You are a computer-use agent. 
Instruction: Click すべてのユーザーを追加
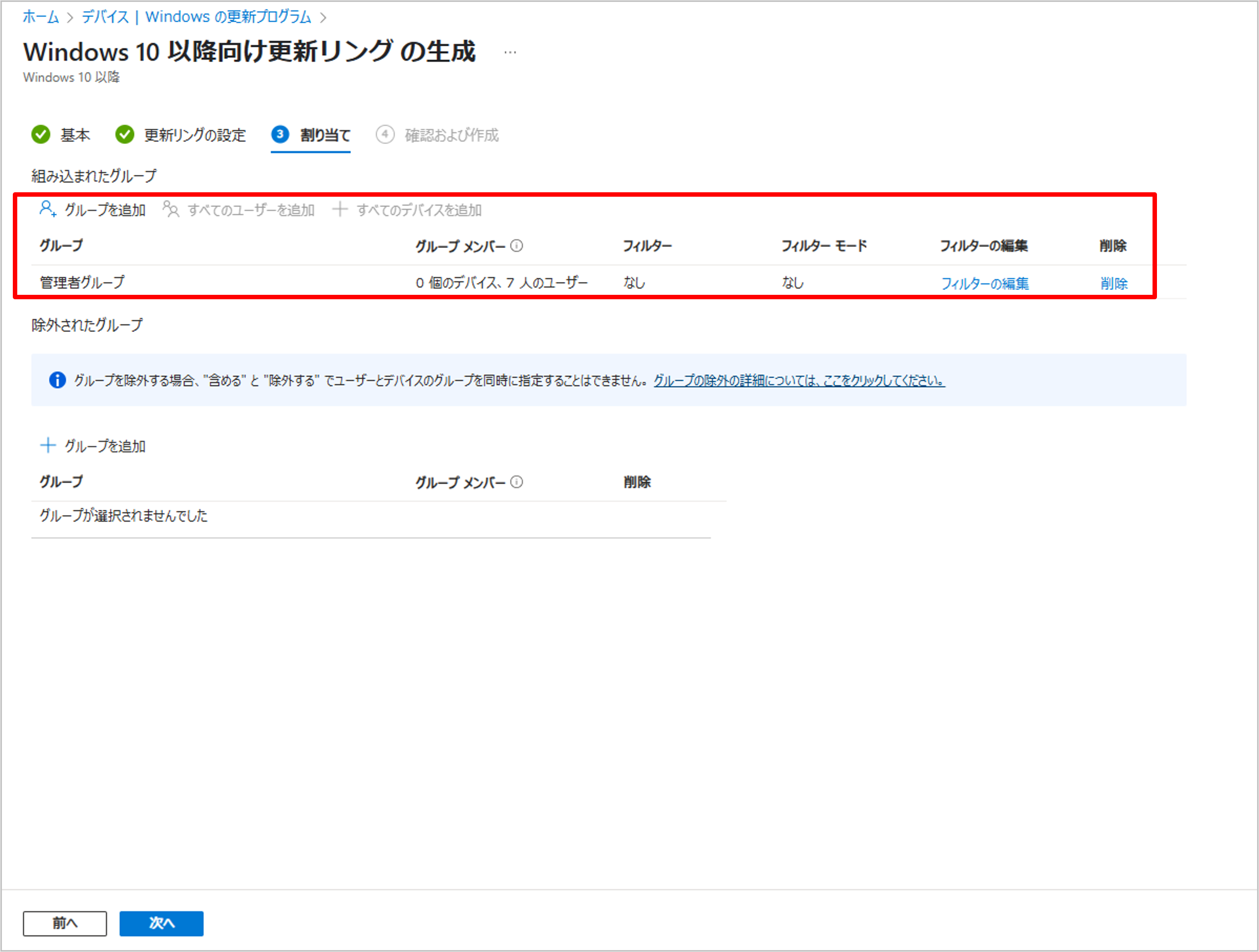(x=251, y=210)
